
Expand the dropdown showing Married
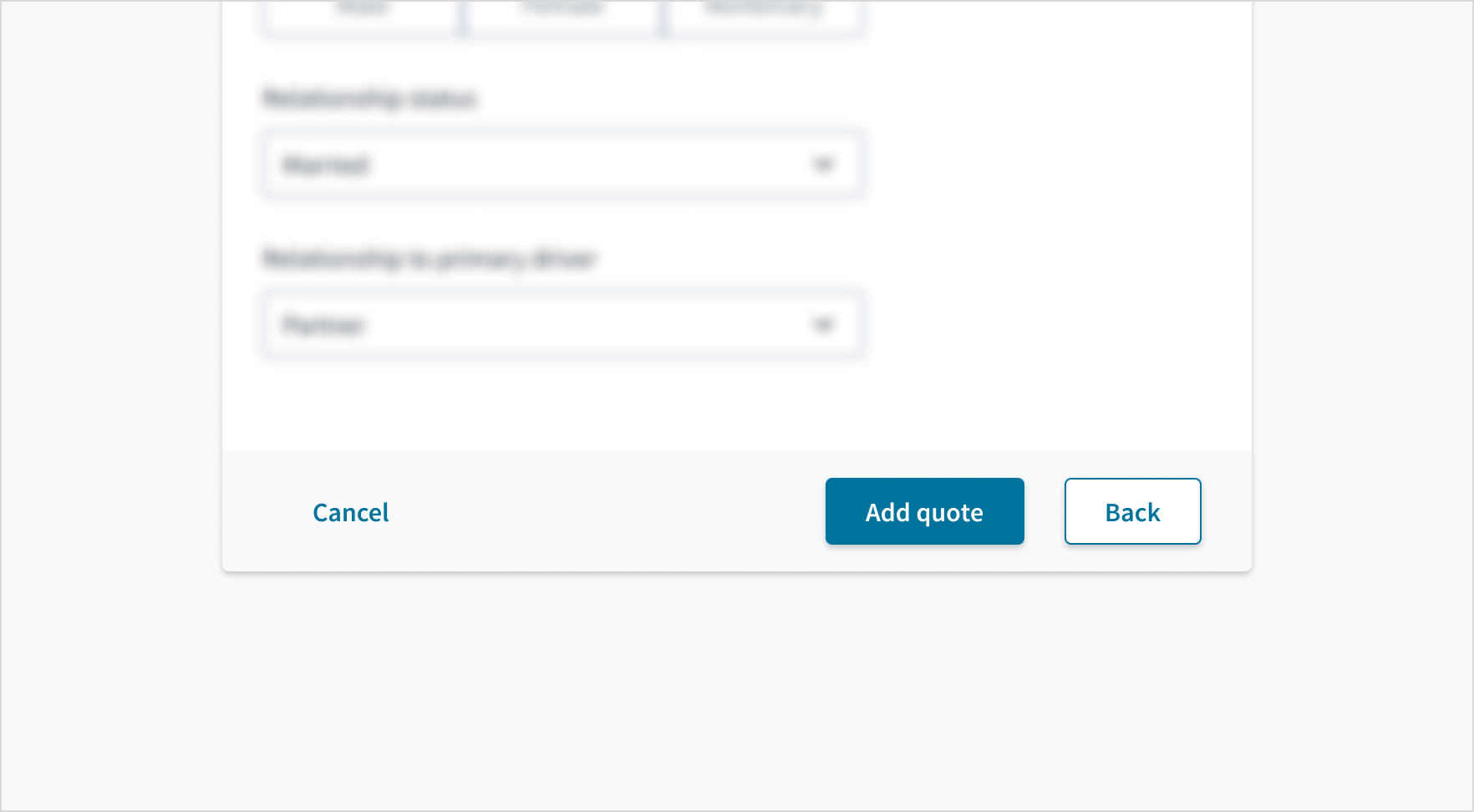click(562, 165)
